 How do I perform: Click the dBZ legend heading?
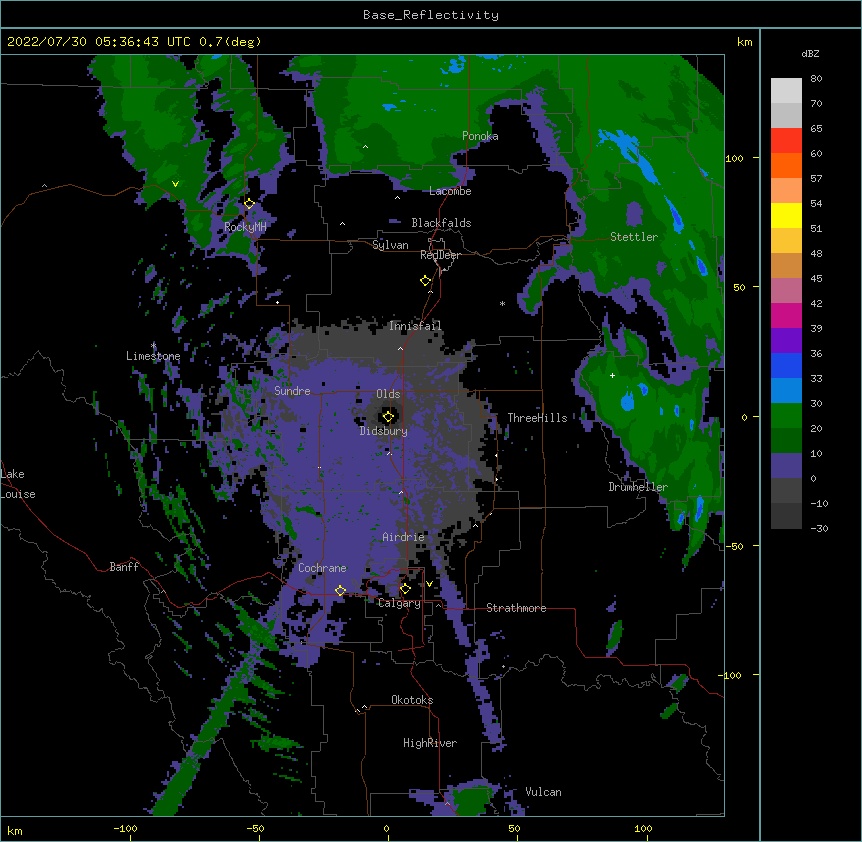pos(810,54)
